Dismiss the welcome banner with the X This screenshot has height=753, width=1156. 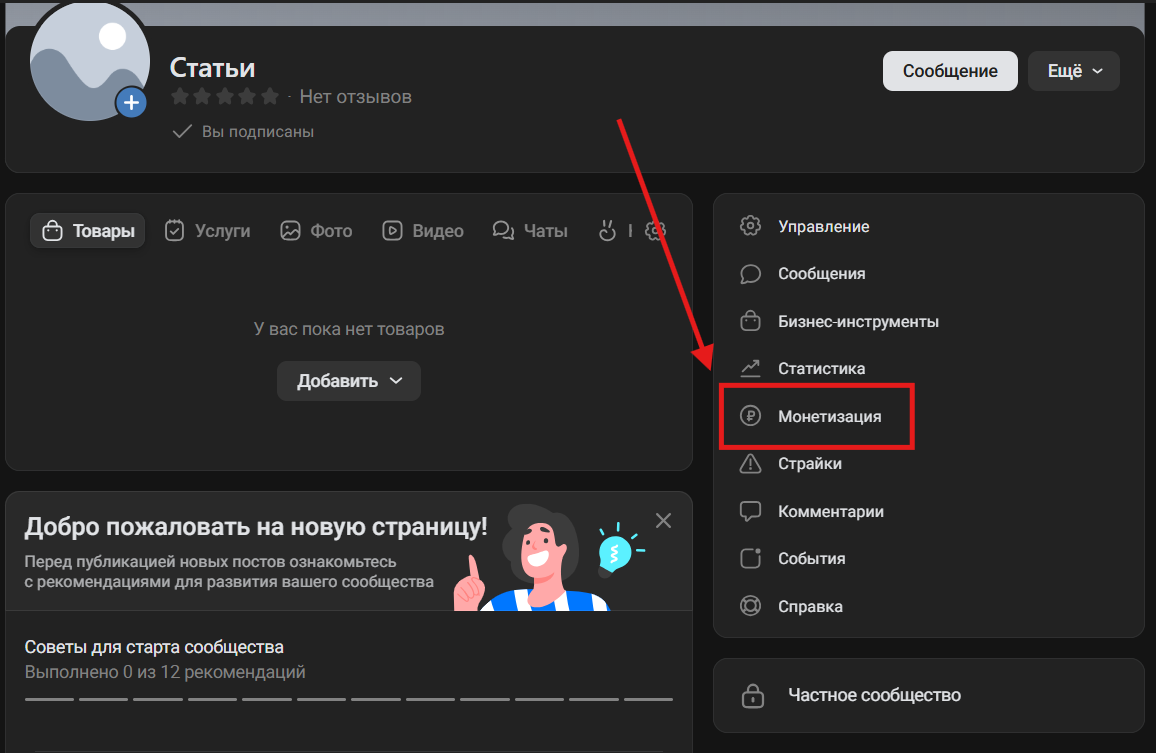click(663, 520)
